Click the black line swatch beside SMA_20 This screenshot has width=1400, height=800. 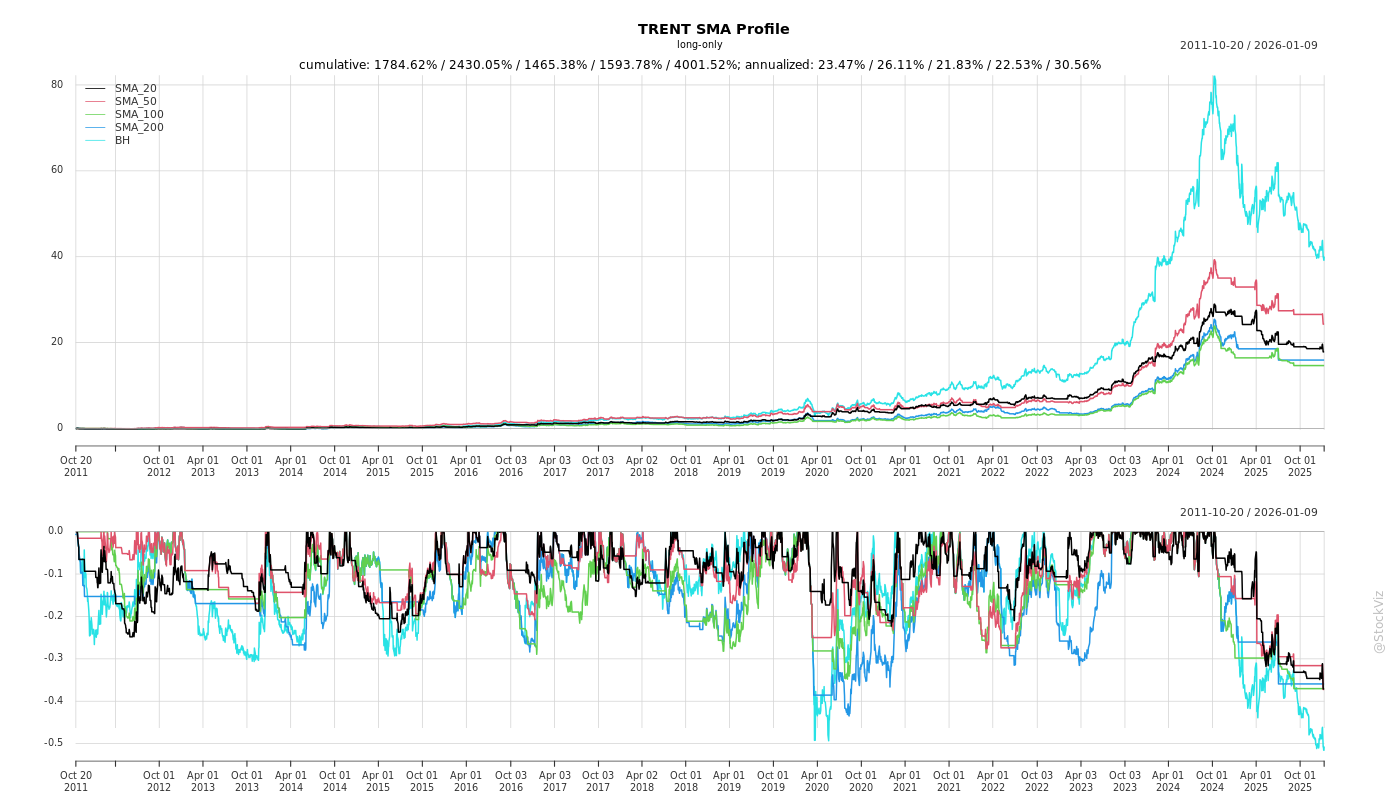(95, 89)
